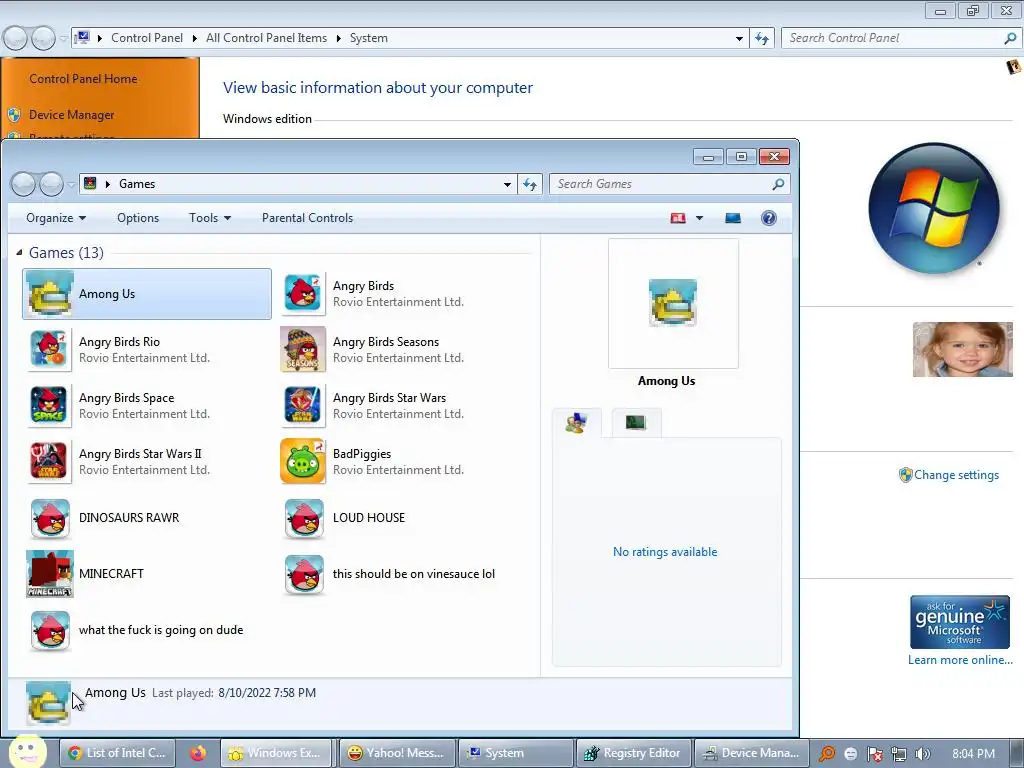Refresh the Control Panel address bar

point(762,39)
